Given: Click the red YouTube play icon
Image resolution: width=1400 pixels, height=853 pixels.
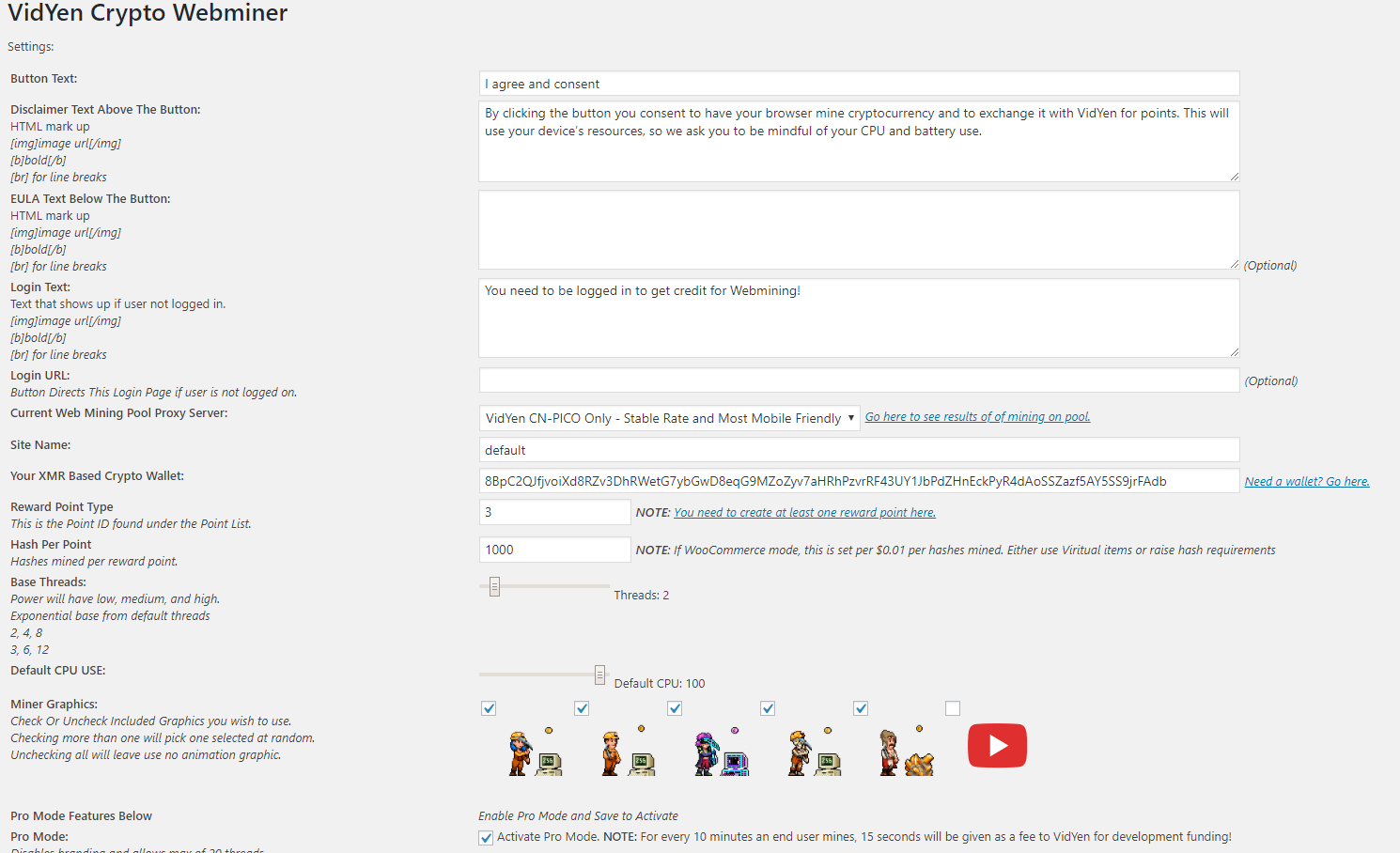Looking at the screenshot, I should (x=997, y=746).
